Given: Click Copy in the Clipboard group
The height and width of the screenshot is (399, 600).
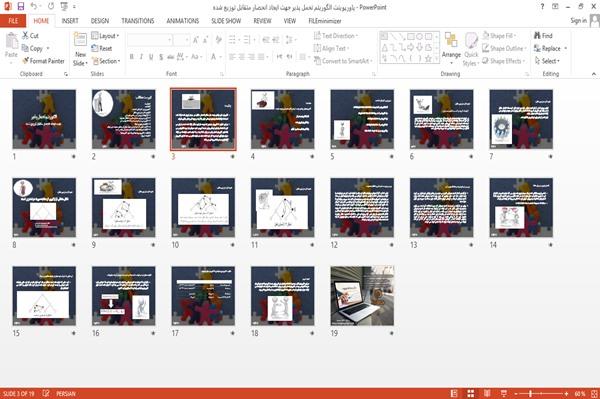Looking at the screenshot, I should tap(32, 48).
